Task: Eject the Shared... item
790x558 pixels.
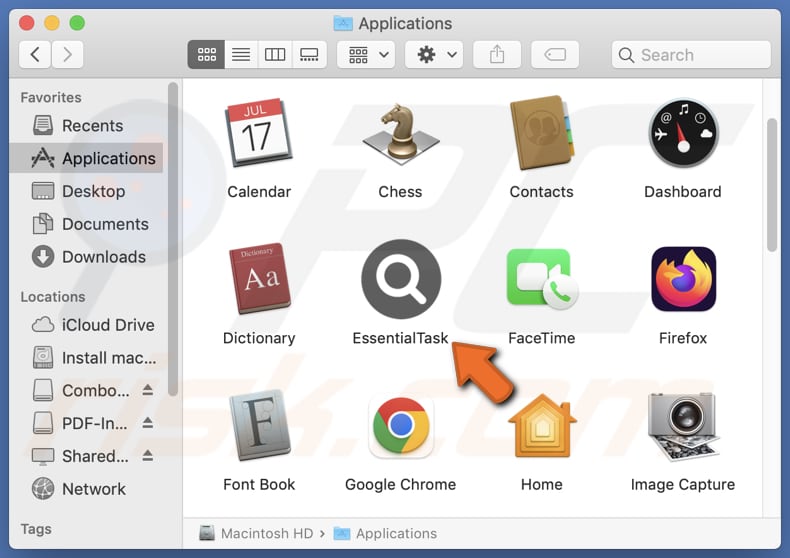Action: (147, 455)
